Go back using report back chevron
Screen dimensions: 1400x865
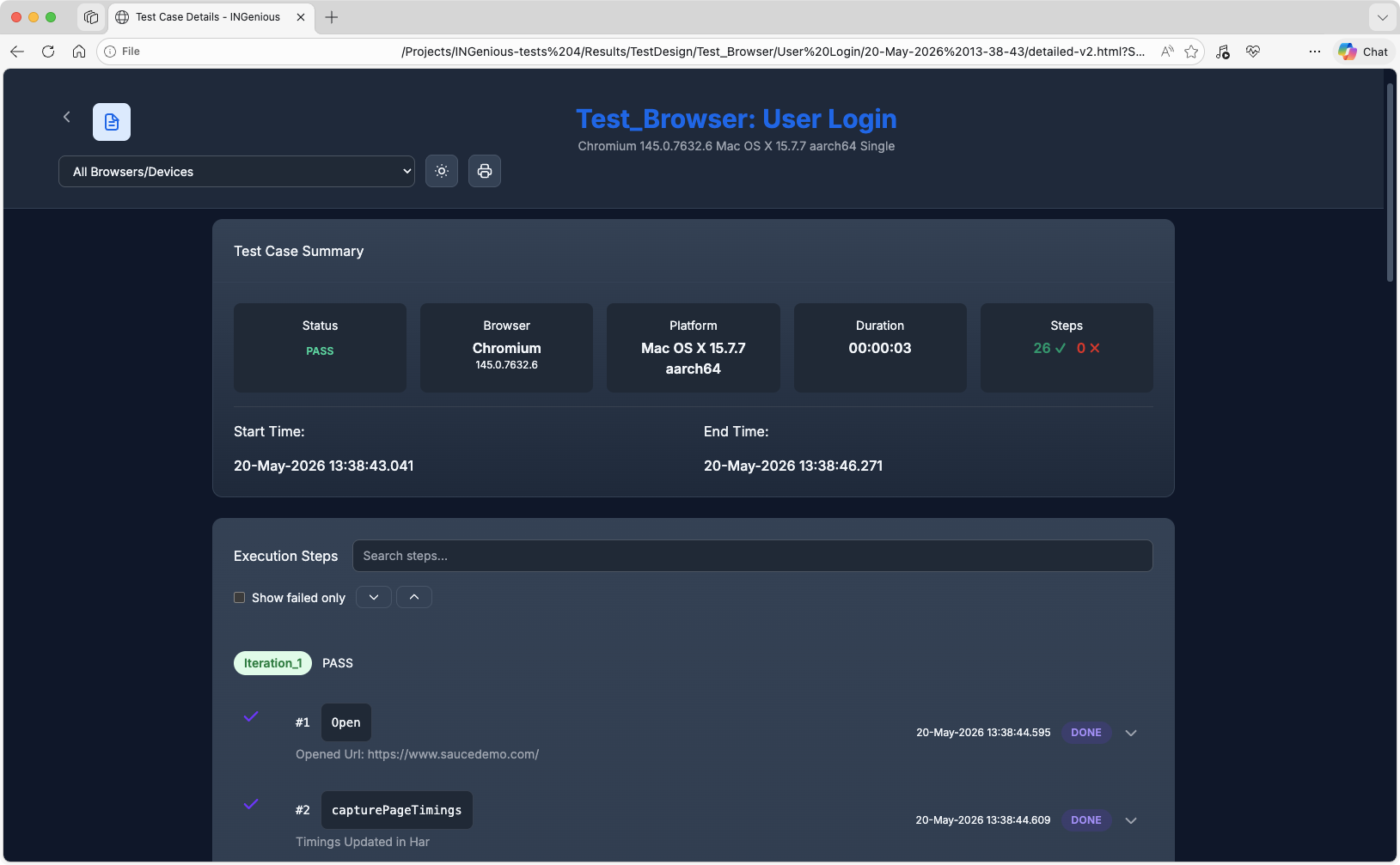click(x=66, y=117)
